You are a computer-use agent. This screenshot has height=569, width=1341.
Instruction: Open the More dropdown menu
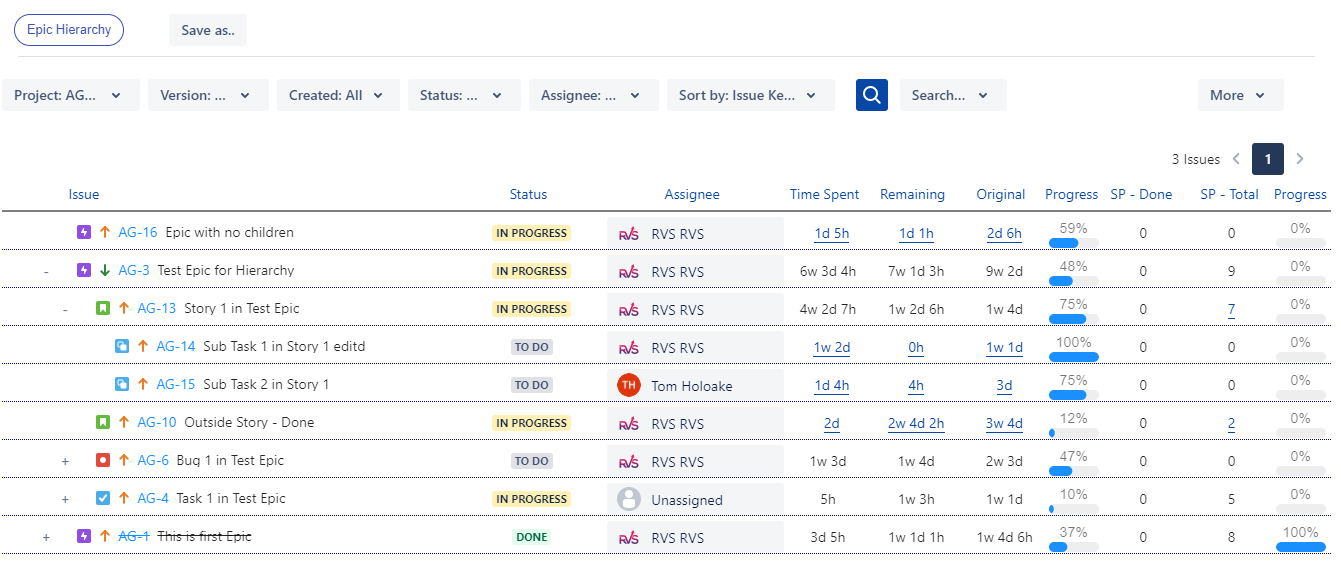(x=1239, y=95)
